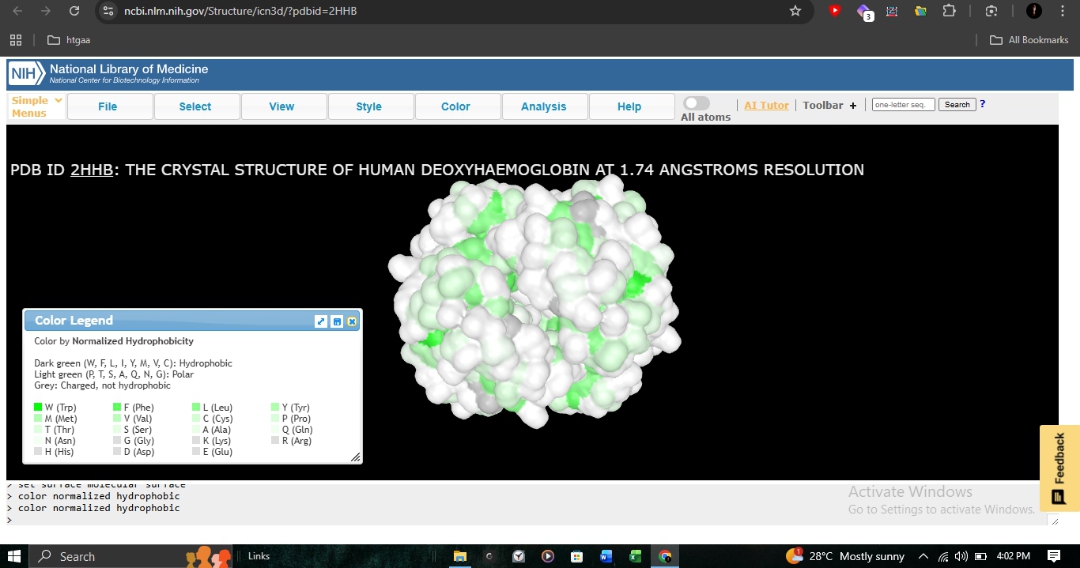
Task: Open the apps grid icon in bookmarks bar
Action: pos(16,40)
